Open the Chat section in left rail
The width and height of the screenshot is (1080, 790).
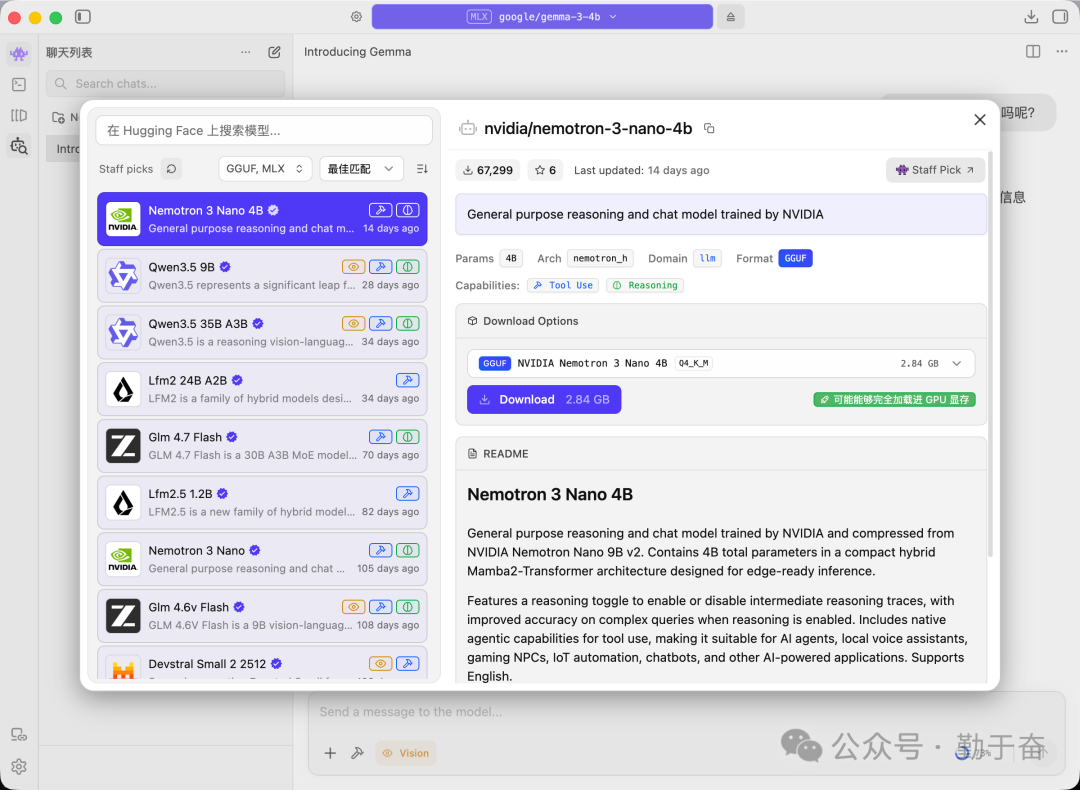[x=19, y=53]
